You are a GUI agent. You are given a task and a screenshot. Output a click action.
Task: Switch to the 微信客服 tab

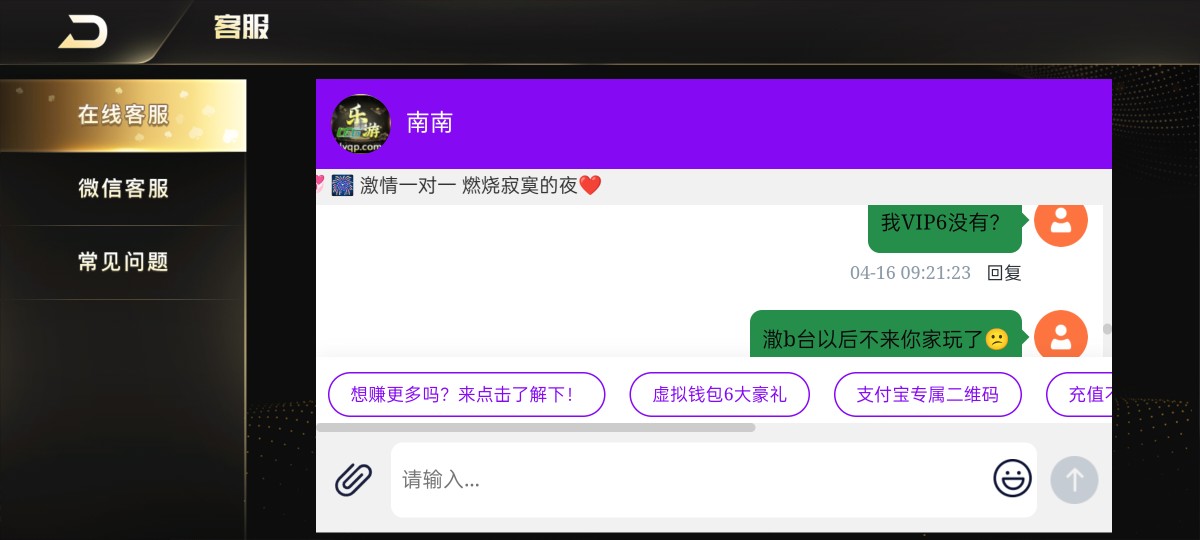click(123, 188)
